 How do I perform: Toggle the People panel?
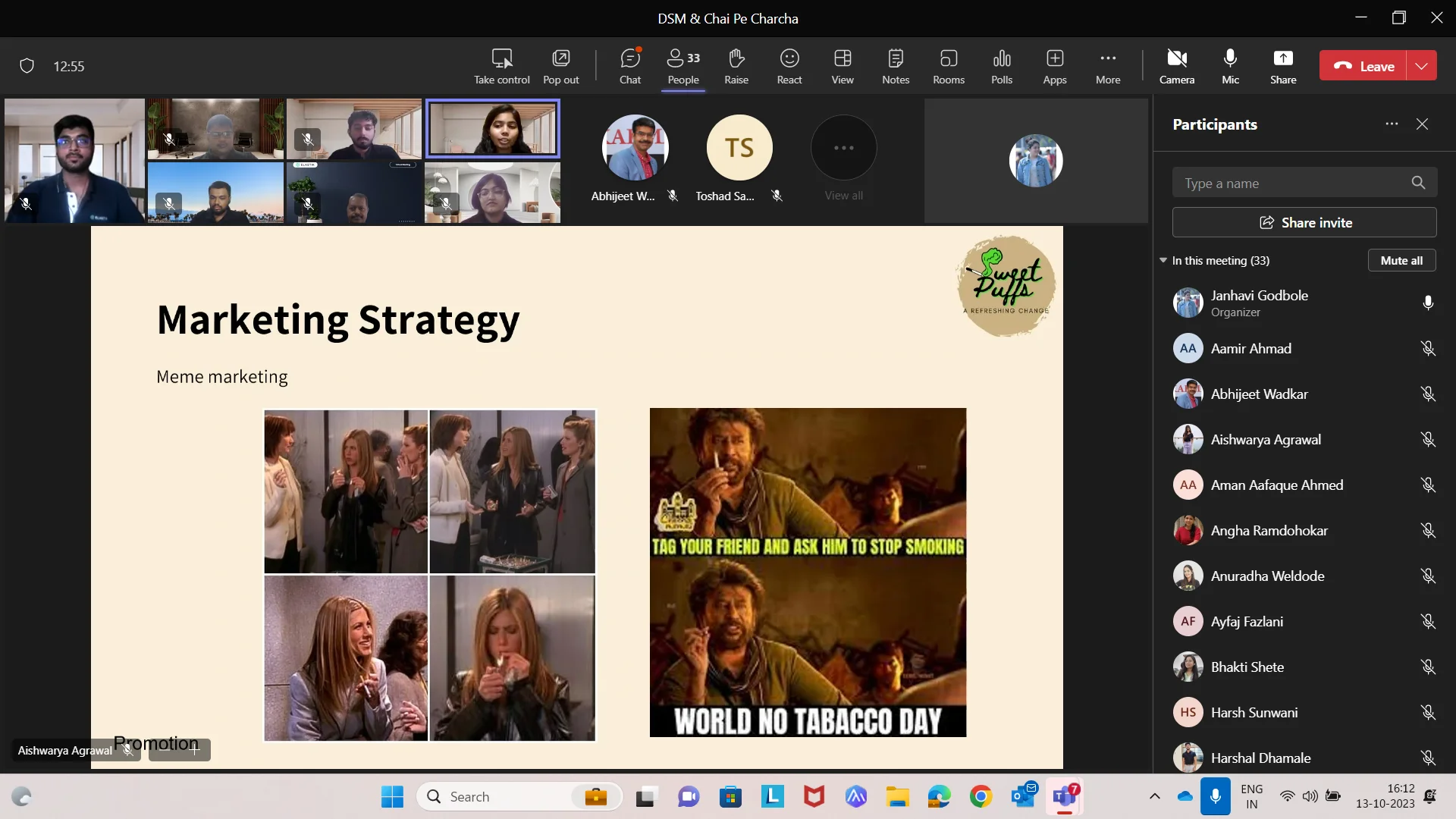pyautogui.click(x=683, y=67)
